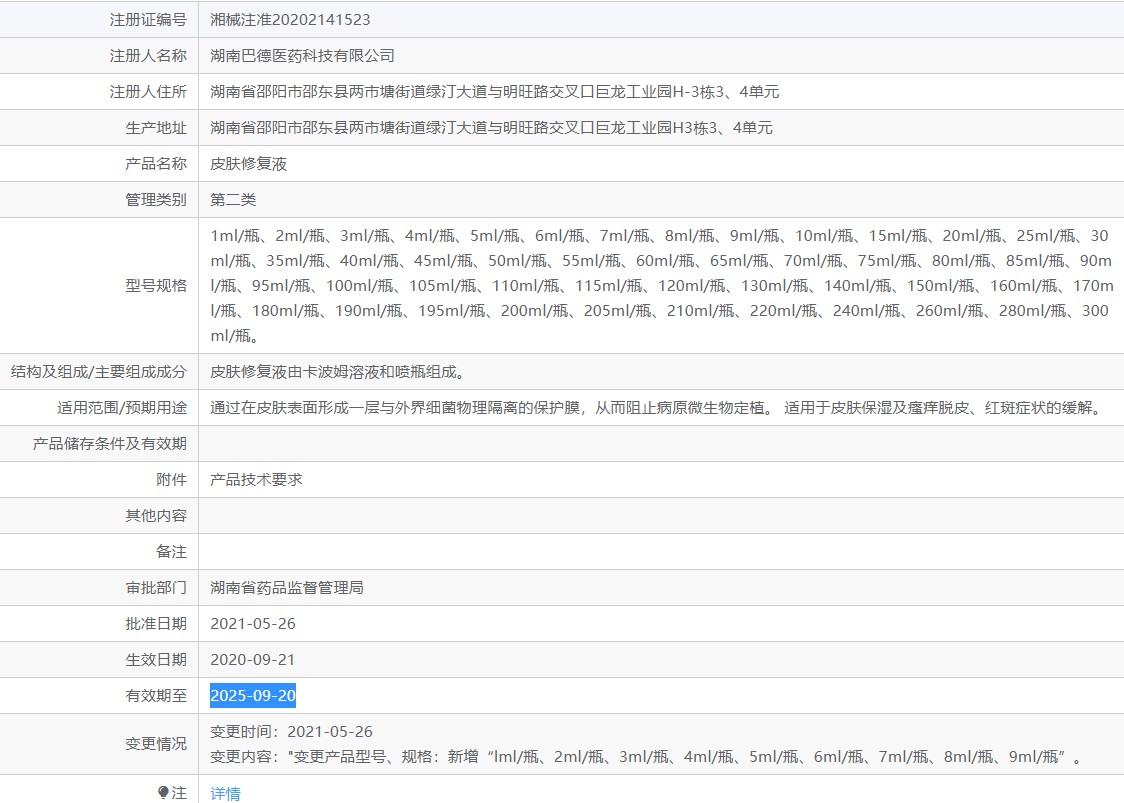Click approval date 2021-05-26 in 批准日期 row

pos(253,623)
